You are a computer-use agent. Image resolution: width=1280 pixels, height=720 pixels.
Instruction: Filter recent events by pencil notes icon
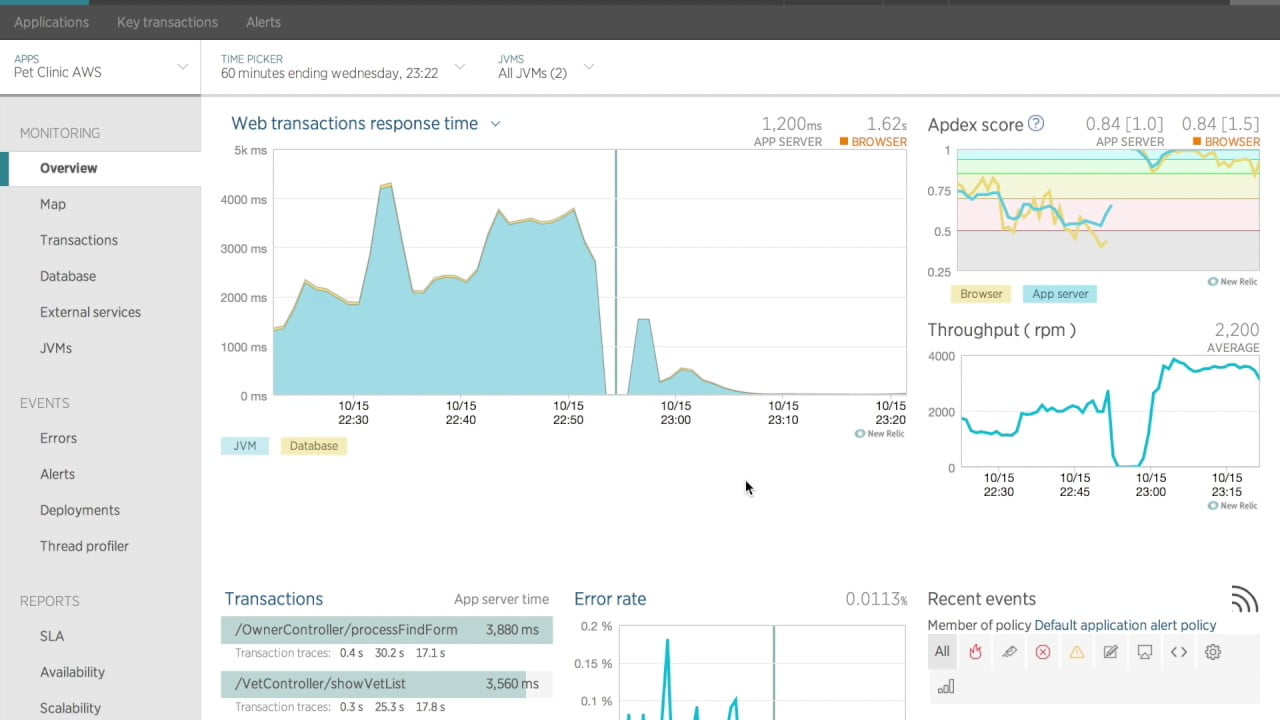click(1111, 652)
